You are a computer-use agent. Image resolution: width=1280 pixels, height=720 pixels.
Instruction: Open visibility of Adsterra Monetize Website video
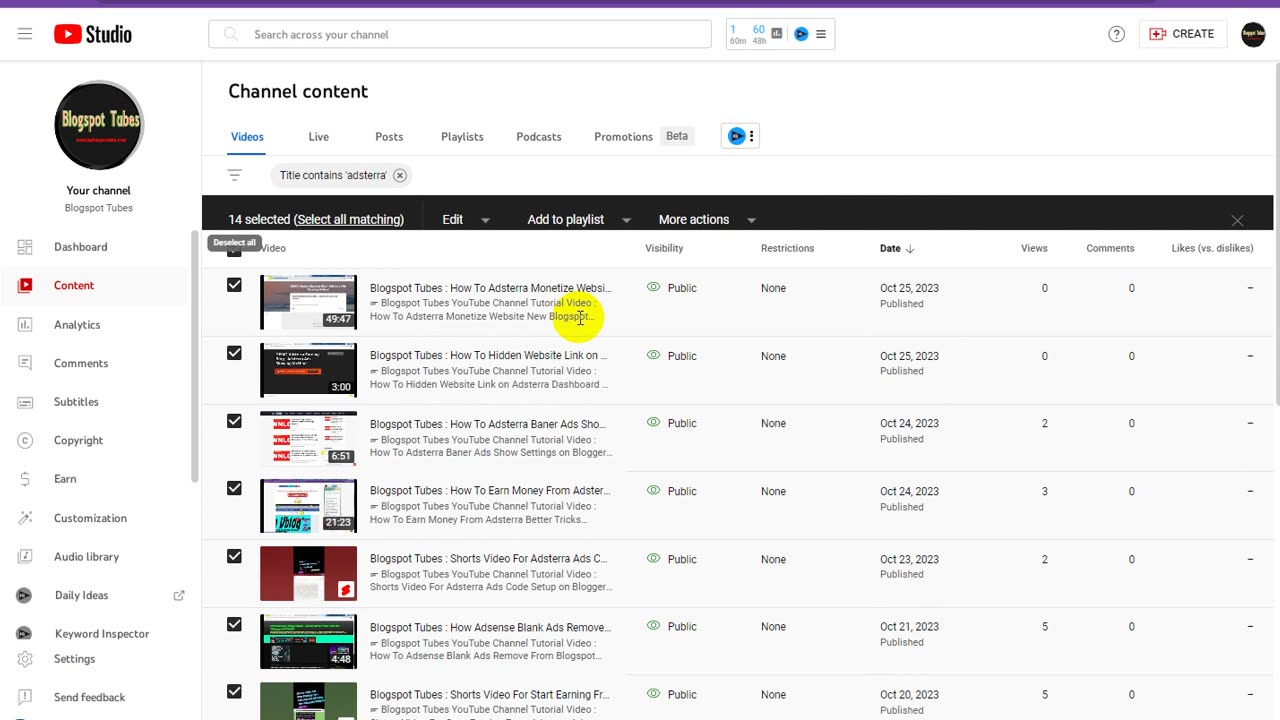(x=671, y=288)
